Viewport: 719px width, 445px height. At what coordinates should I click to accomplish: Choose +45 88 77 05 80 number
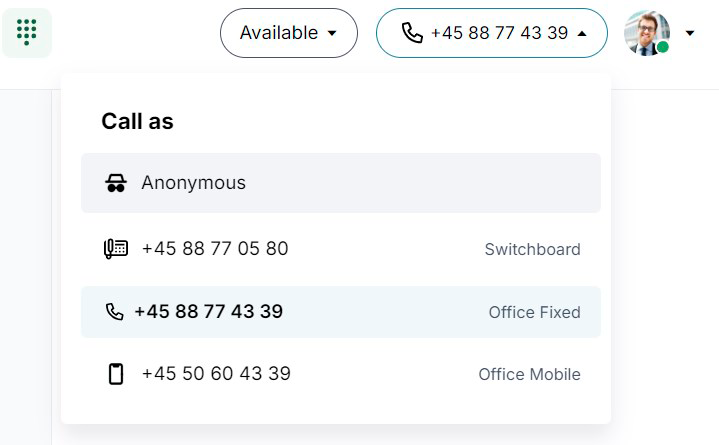coord(341,249)
